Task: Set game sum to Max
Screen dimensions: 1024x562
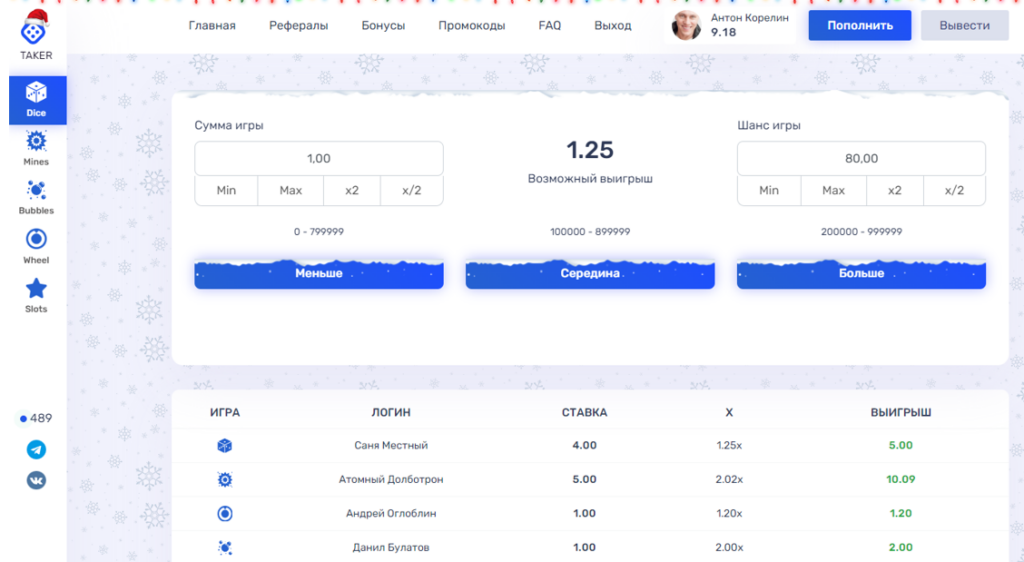Action: (291, 191)
